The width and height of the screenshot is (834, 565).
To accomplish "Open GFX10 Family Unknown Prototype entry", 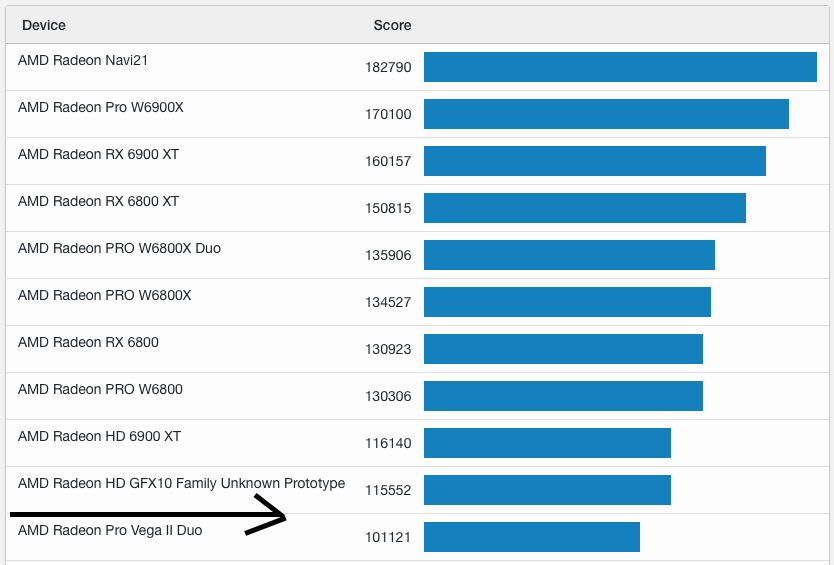I will (181, 483).
